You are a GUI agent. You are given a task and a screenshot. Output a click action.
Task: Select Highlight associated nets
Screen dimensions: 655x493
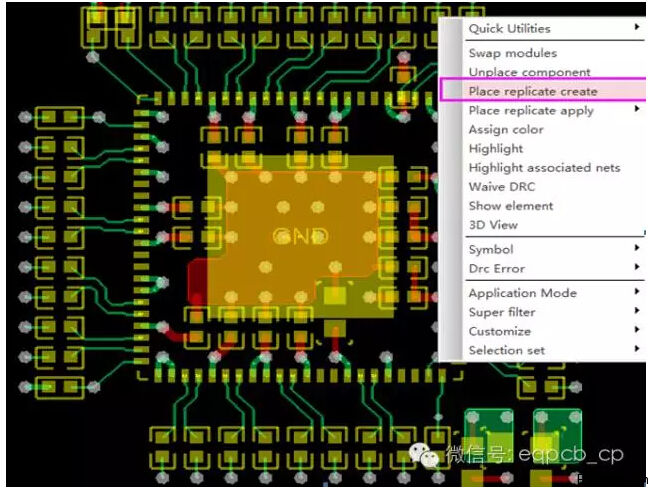click(x=544, y=167)
